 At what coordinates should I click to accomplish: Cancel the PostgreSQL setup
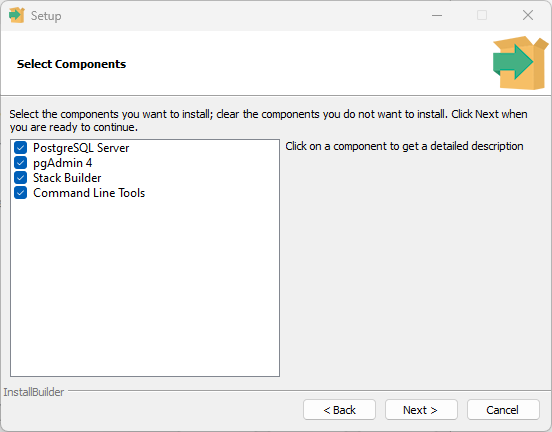pyautogui.click(x=503, y=410)
